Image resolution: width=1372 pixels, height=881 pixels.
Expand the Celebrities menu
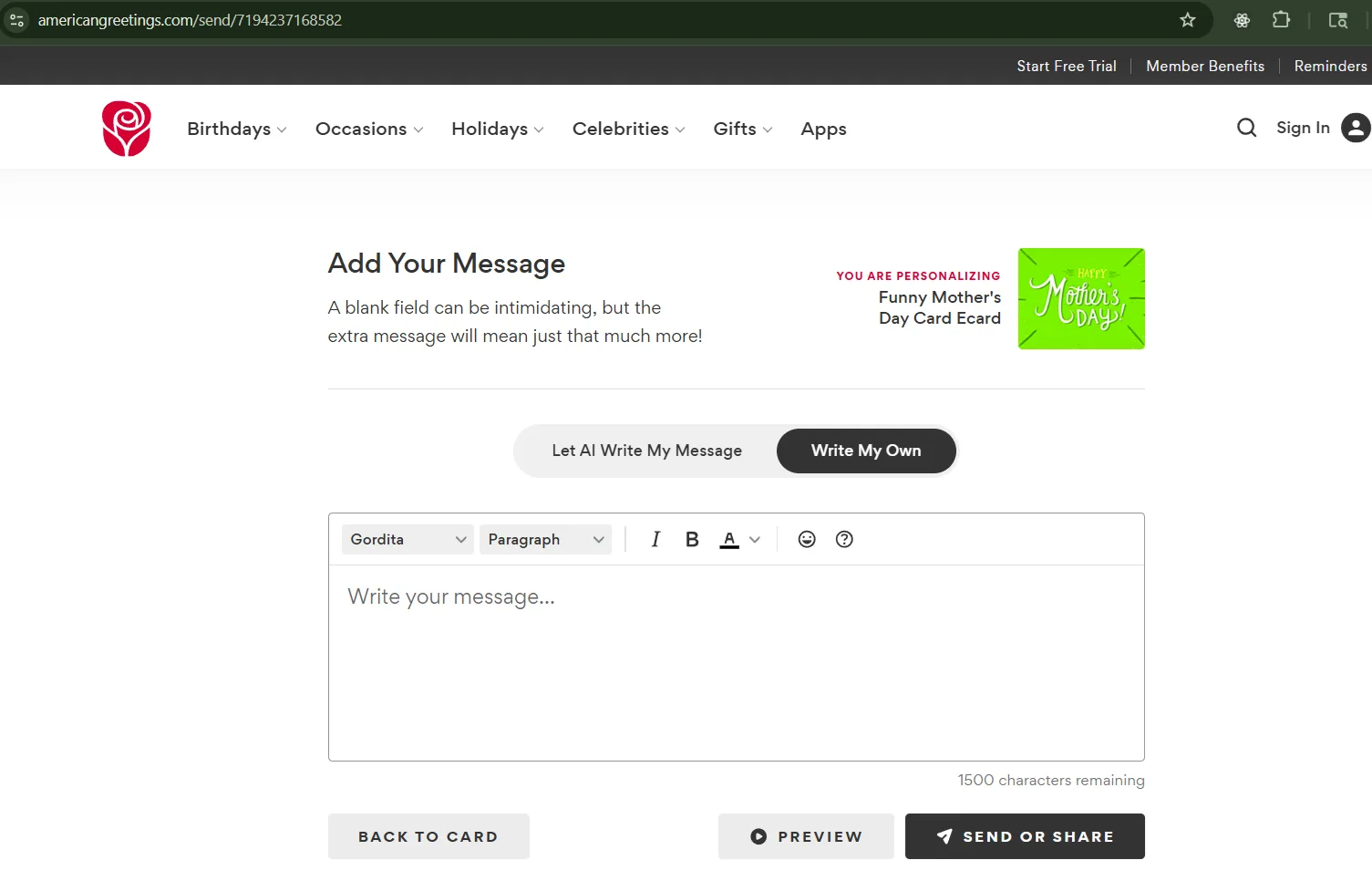pos(629,129)
